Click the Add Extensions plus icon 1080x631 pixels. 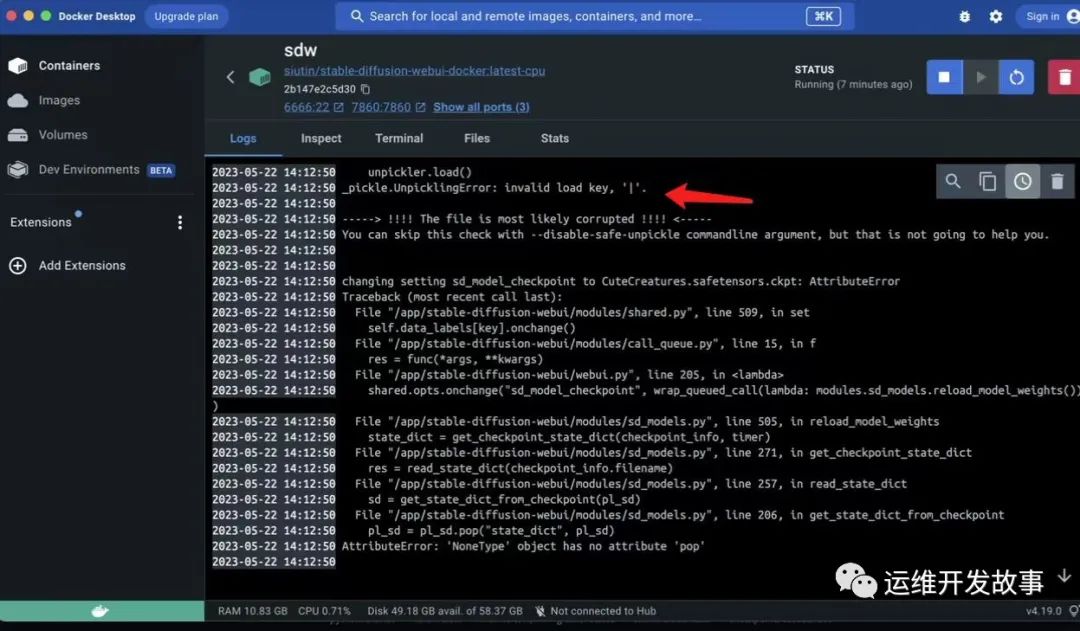coord(18,266)
